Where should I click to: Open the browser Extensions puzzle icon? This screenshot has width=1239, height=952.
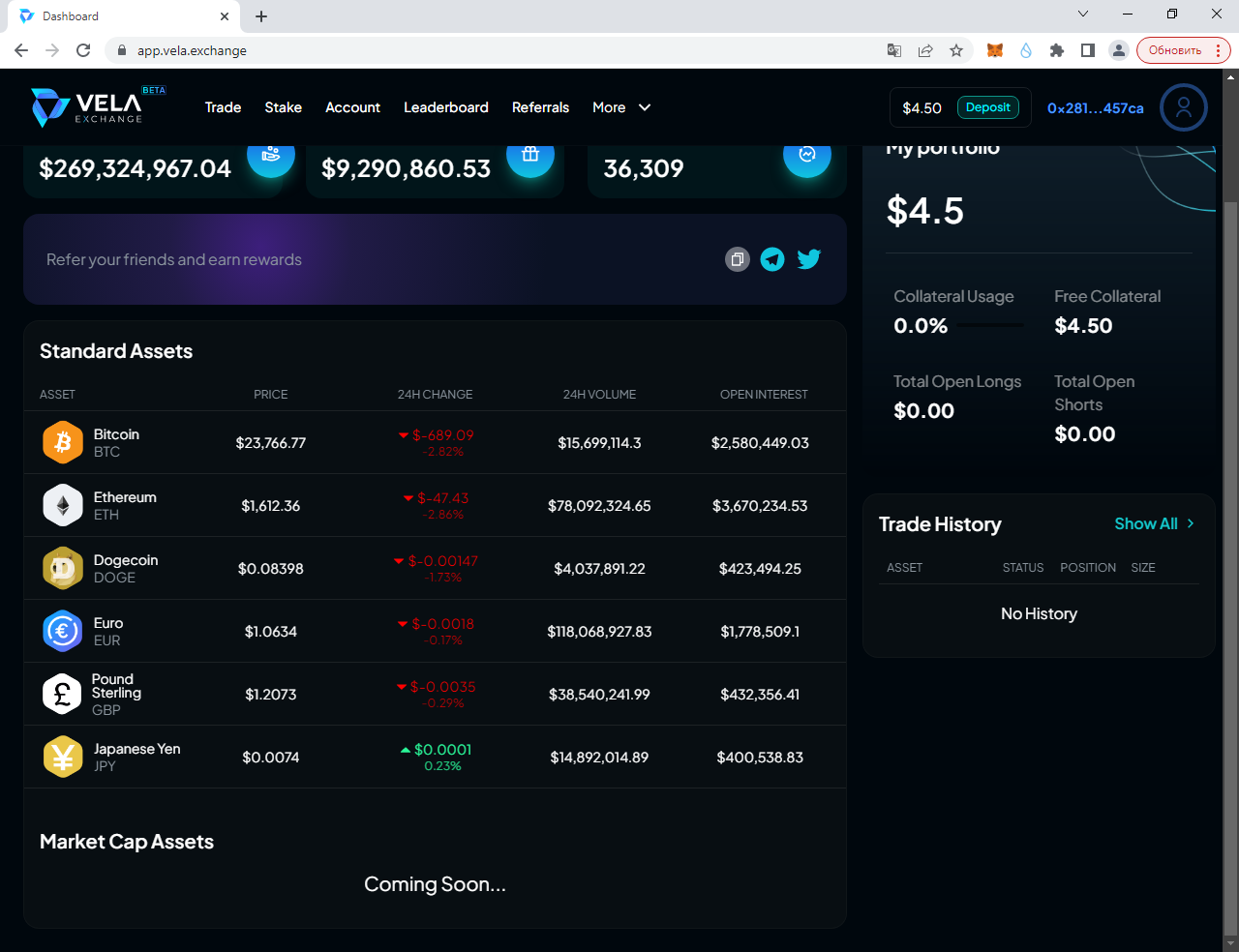click(1057, 50)
